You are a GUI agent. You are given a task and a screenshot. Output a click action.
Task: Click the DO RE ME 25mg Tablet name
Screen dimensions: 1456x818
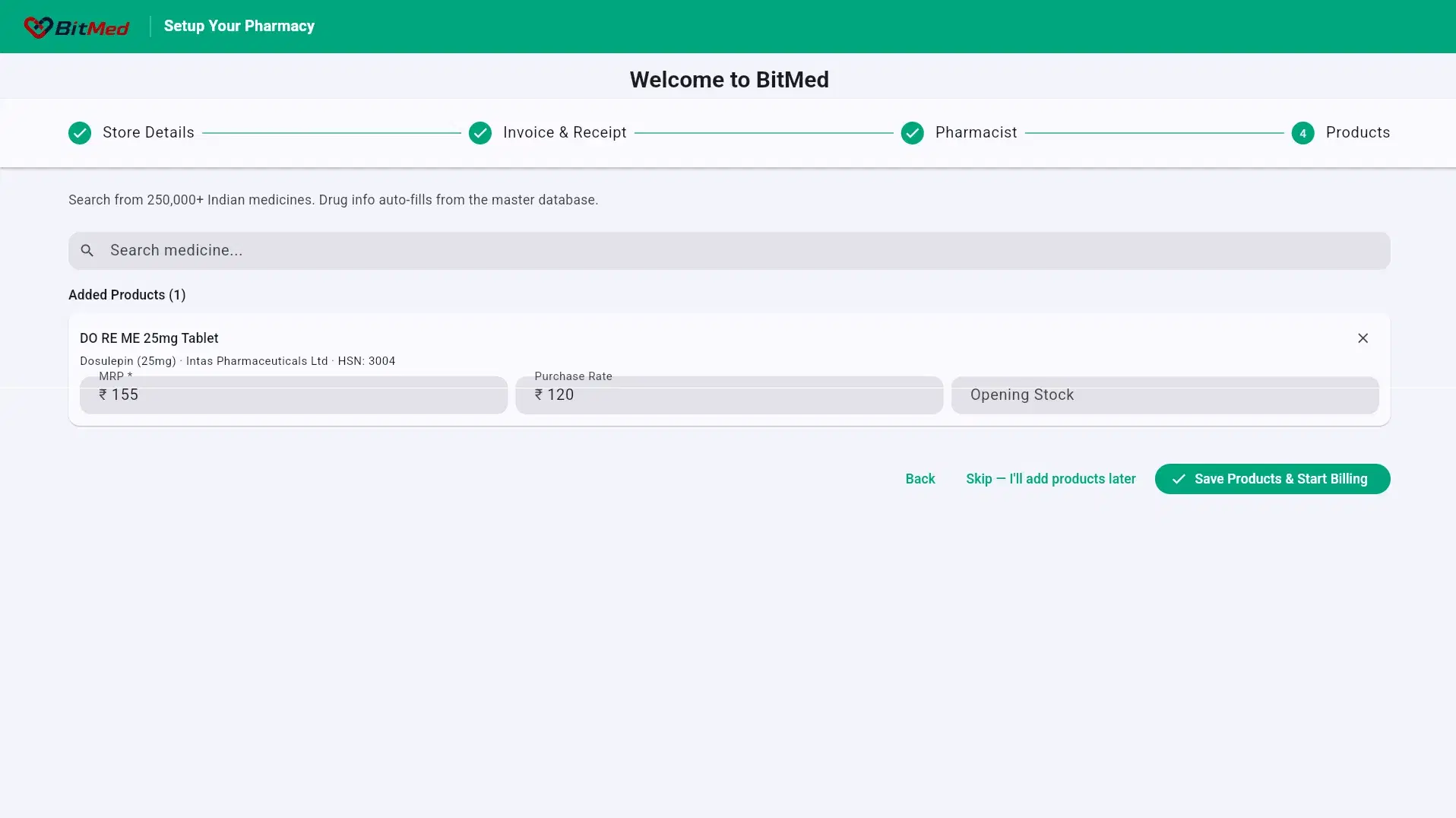pyautogui.click(x=149, y=338)
